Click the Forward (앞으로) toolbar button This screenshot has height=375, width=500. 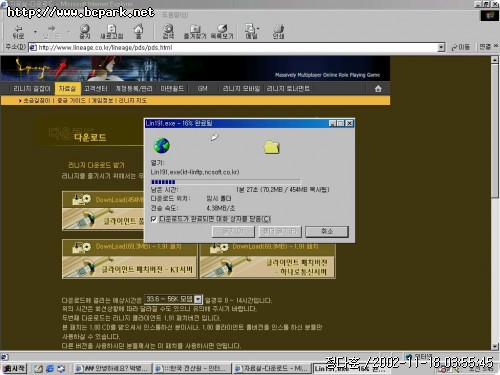tap(51, 32)
